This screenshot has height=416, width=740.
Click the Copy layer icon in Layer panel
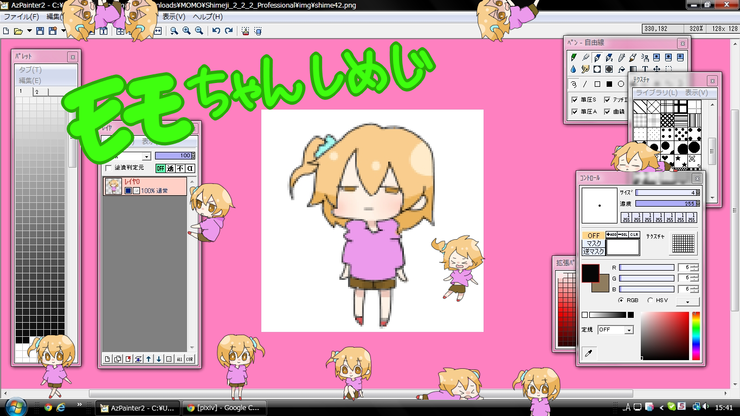118,359
